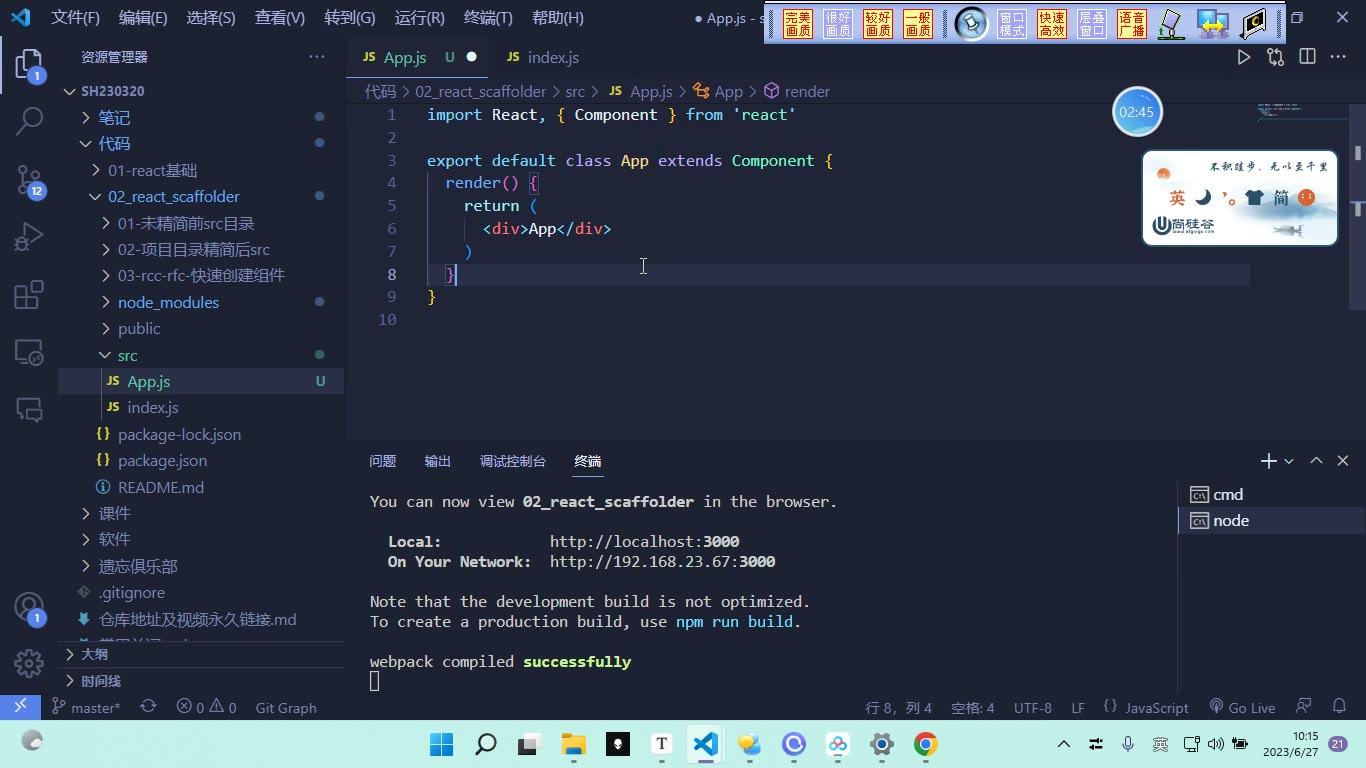
Task: Click the Explorer files icon in activity bar
Action: click(29, 65)
